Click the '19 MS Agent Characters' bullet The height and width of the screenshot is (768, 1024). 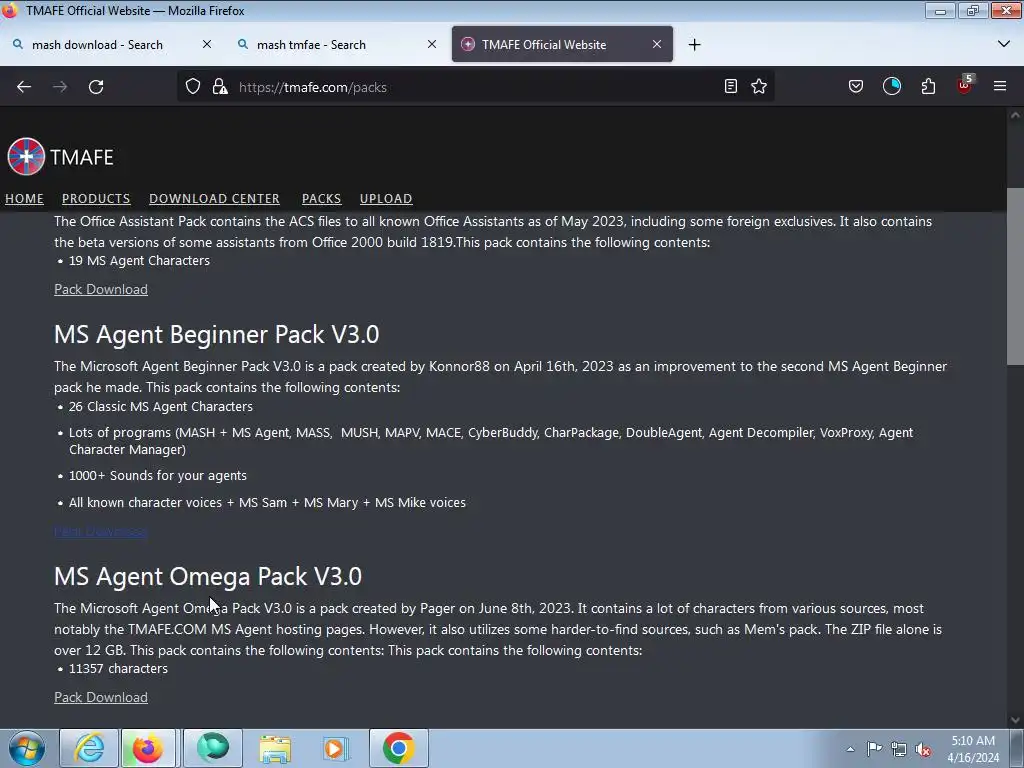[x=139, y=261]
